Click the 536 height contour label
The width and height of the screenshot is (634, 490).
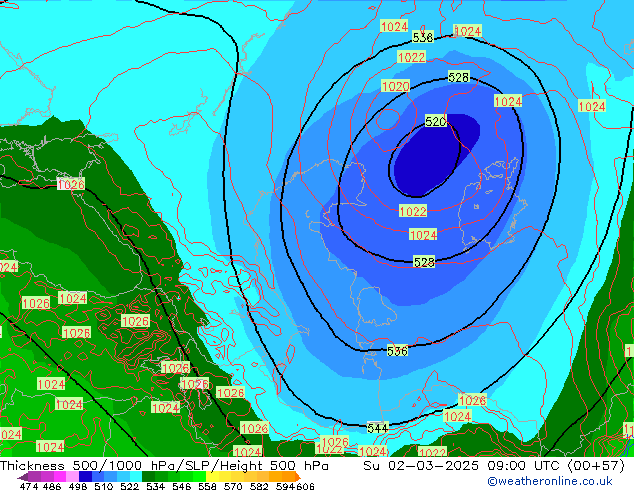pos(397,351)
